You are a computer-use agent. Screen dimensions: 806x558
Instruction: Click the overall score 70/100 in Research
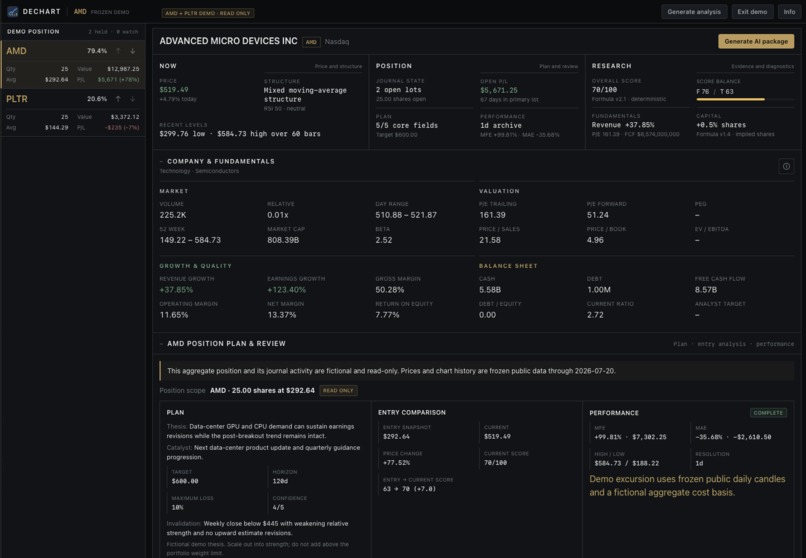(604, 89)
